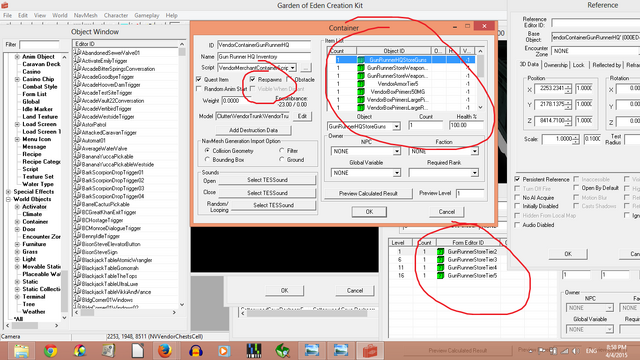This screenshot has width=640, height=360.
Task: Open the headphones app in the taskbar
Action: [x=196, y=351]
